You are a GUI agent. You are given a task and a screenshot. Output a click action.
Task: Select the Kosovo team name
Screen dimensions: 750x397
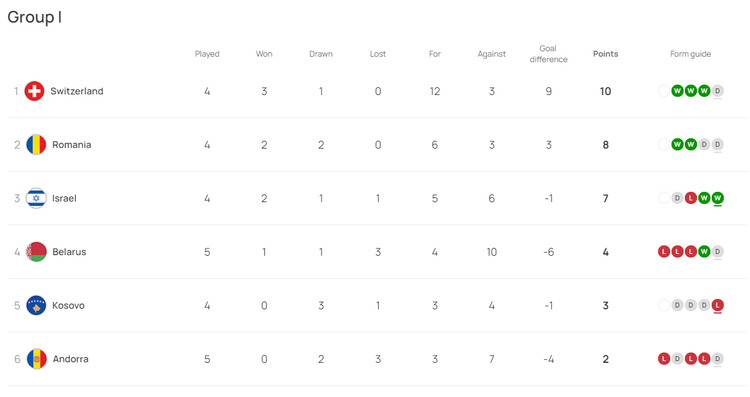tap(68, 305)
